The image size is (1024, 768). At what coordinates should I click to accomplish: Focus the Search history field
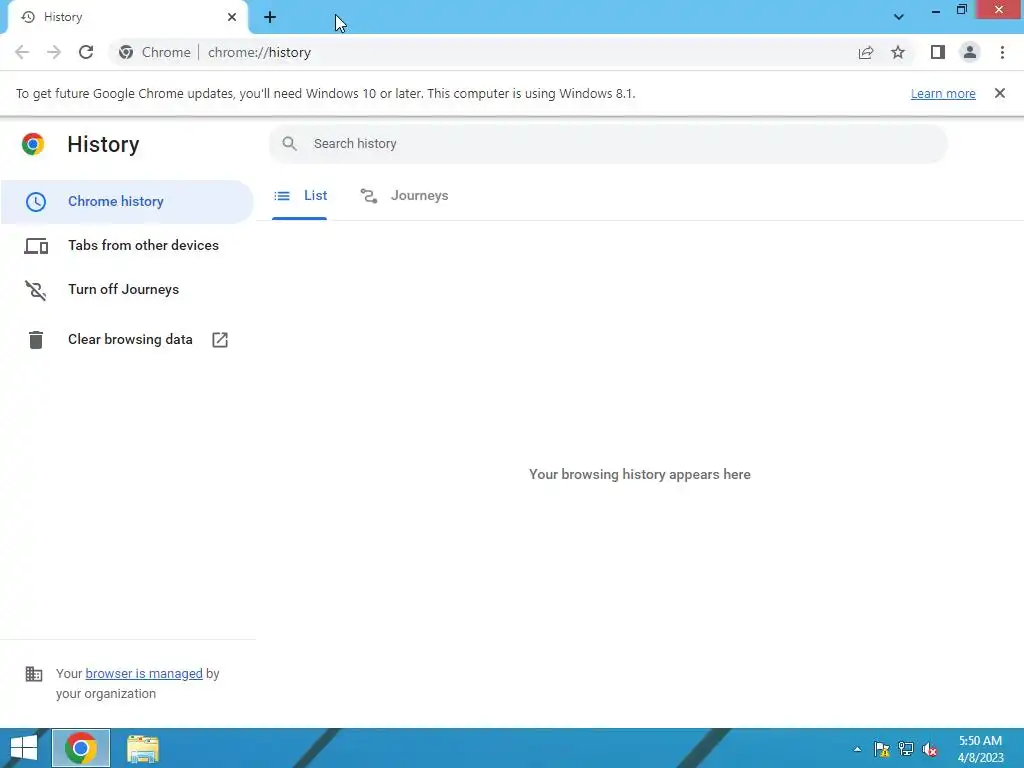click(x=607, y=144)
